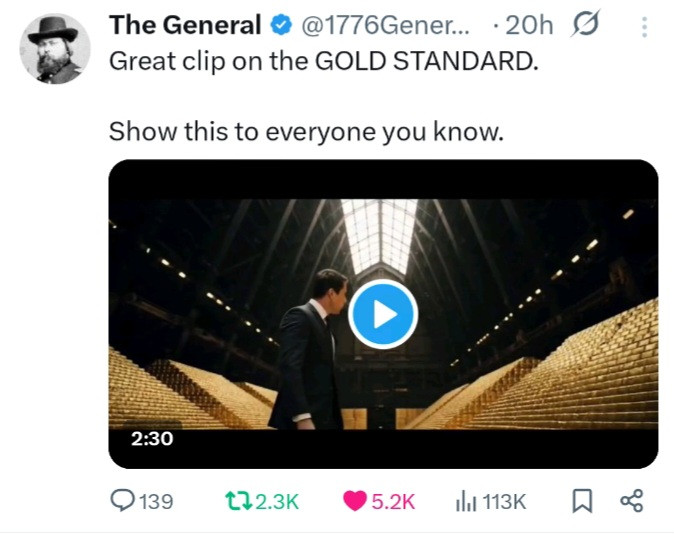This screenshot has height=544, width=674.
Task: Click the 2:30 video duration label
Action: coord(152,438)
